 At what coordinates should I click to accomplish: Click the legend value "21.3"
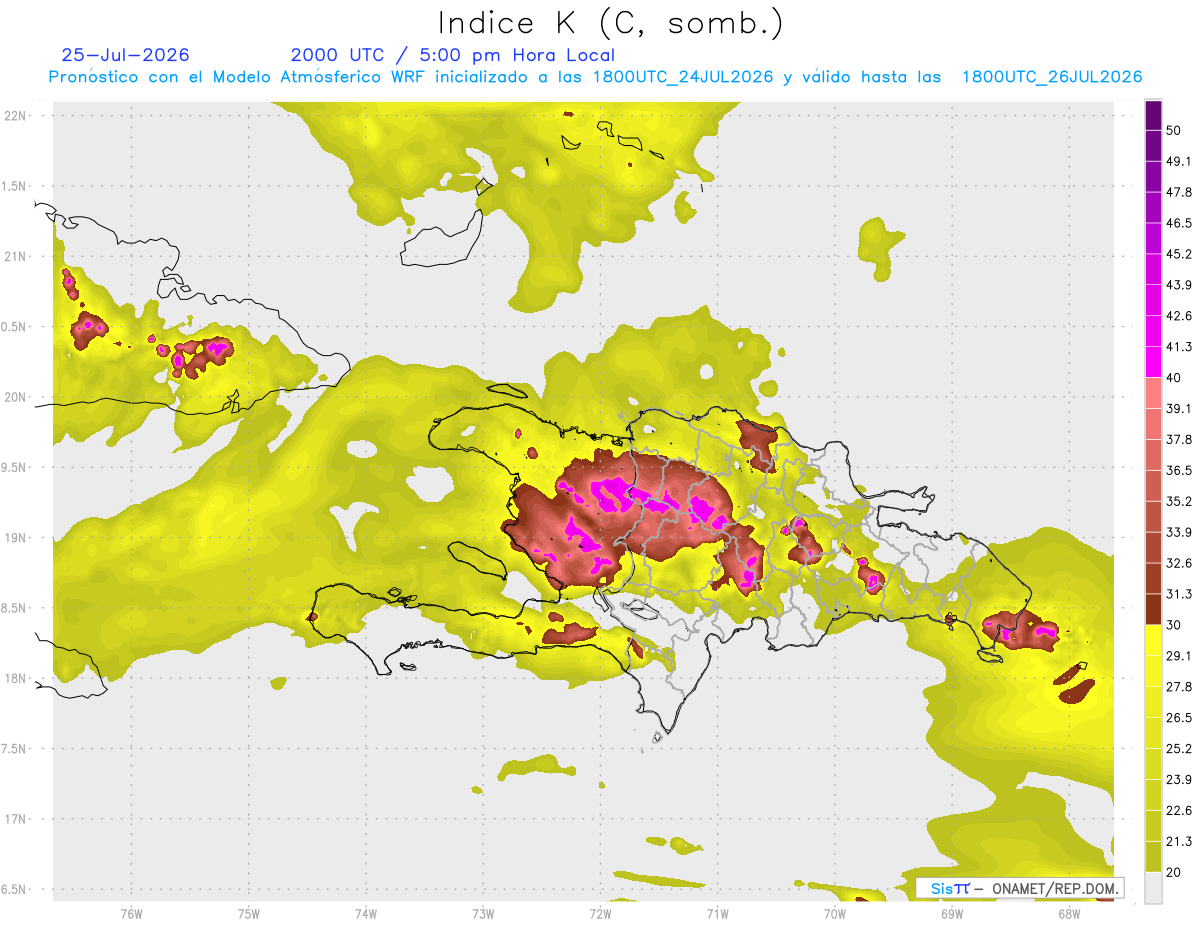(1179, 842)
